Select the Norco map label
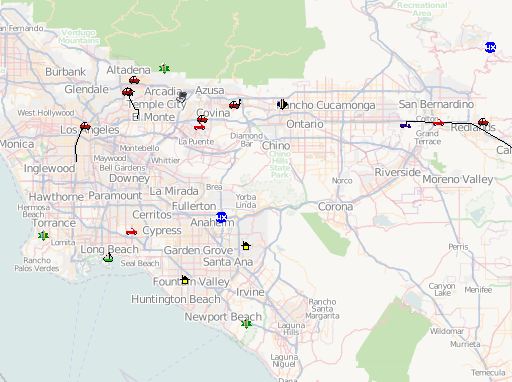The width and height of the screenshot is (512, 382). pos(342,180)
